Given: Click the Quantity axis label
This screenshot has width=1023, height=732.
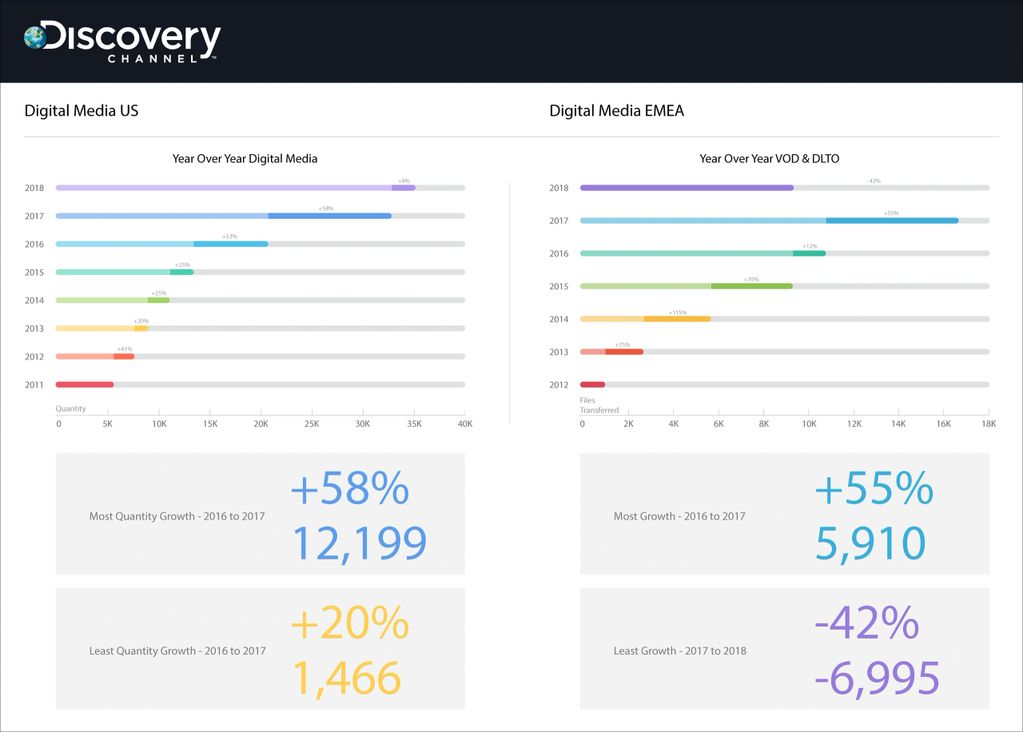Looking at the screenshot, I should click(70, 408).
